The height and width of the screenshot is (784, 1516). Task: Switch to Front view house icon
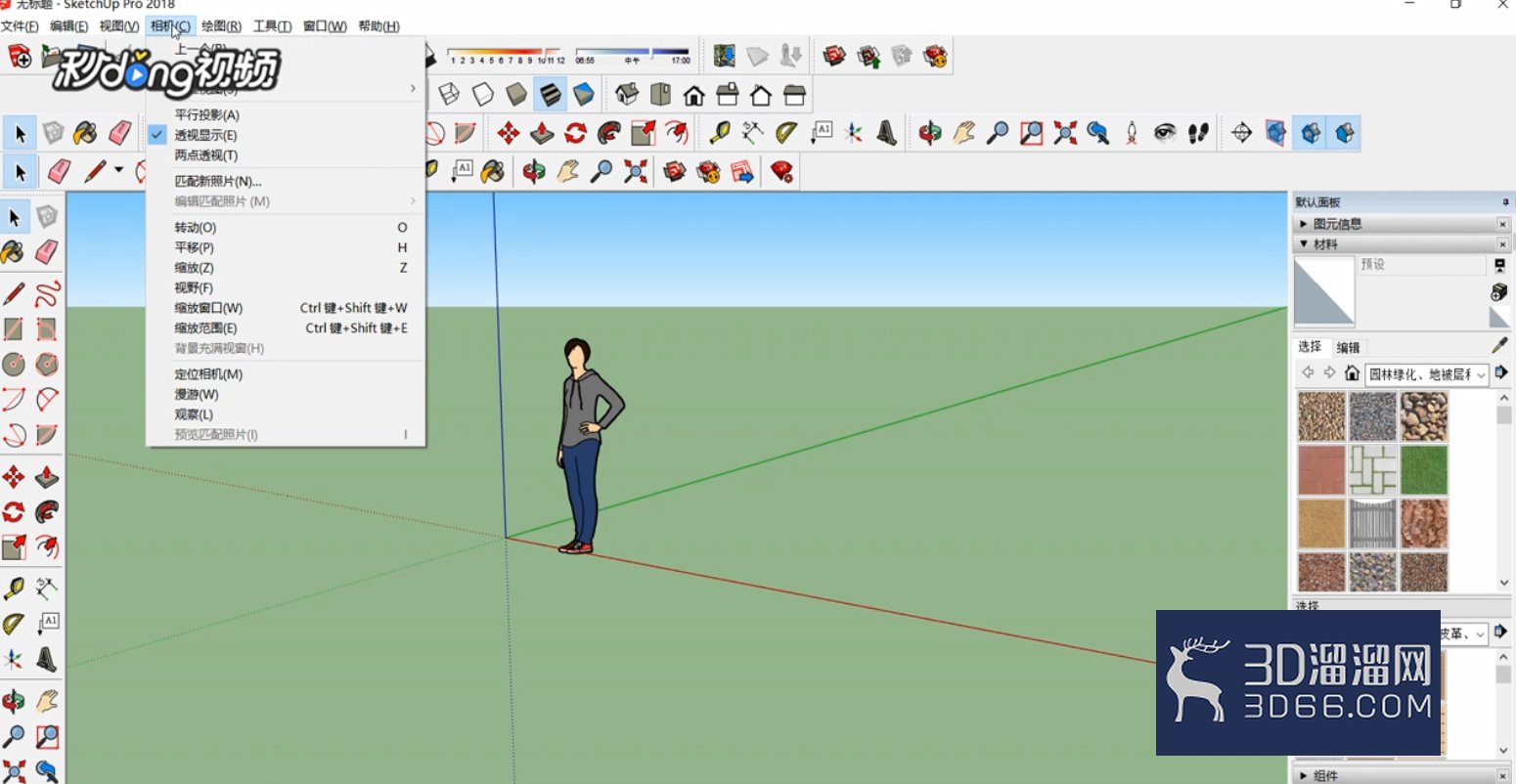(x=694, y=95)
